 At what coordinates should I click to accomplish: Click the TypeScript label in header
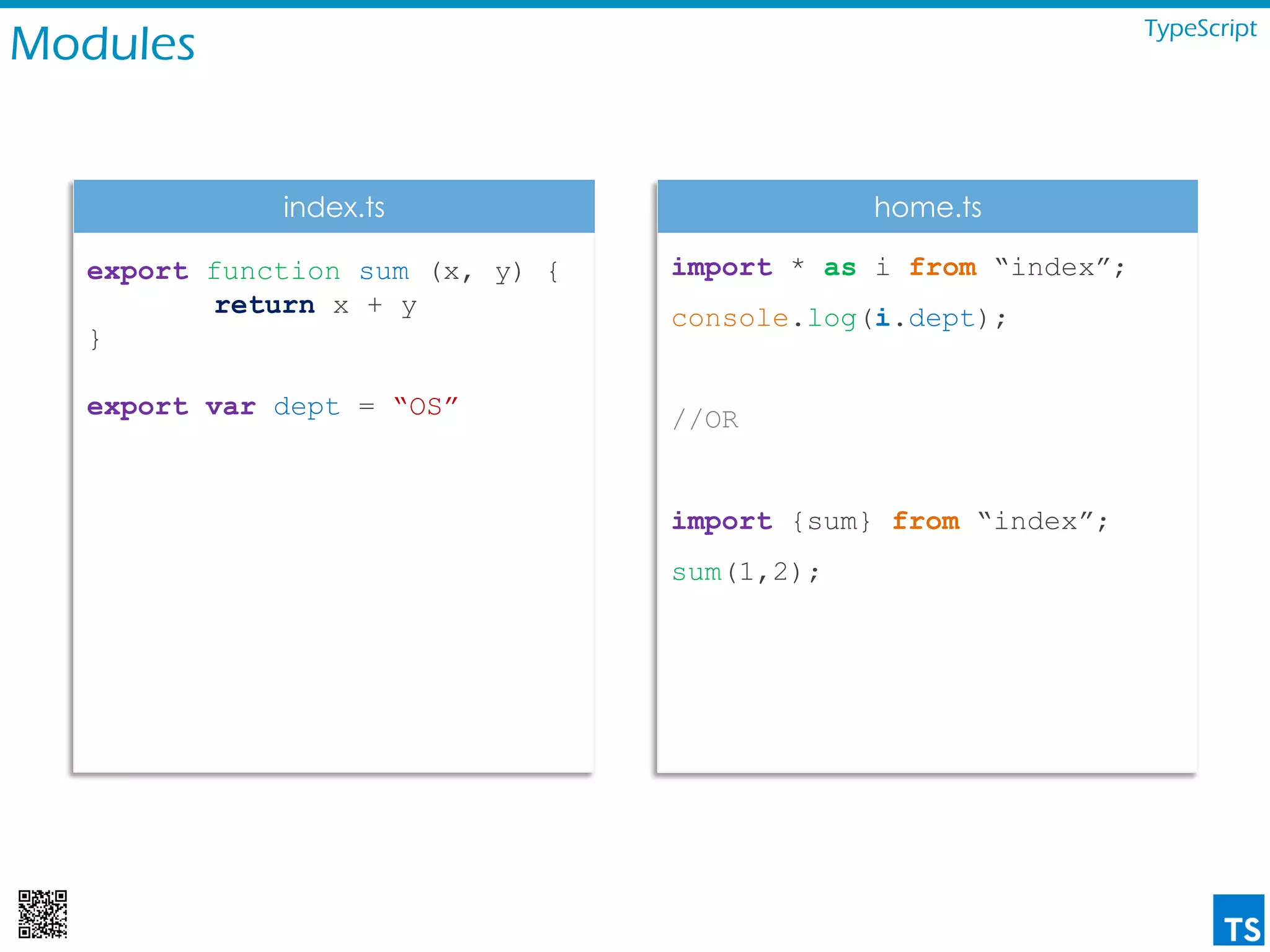pyautogui.click(x=1200, y=29)
